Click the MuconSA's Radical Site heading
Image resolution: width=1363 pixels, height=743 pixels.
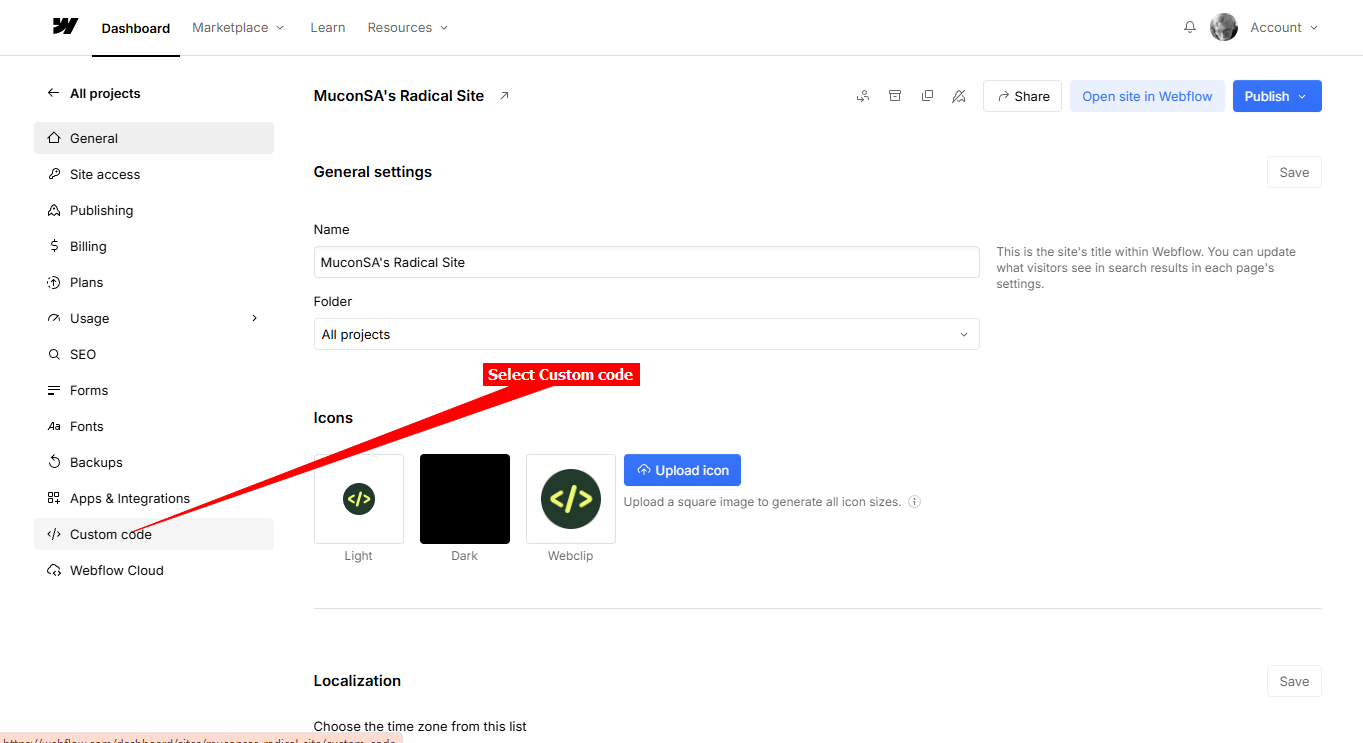tap(399, 96)
